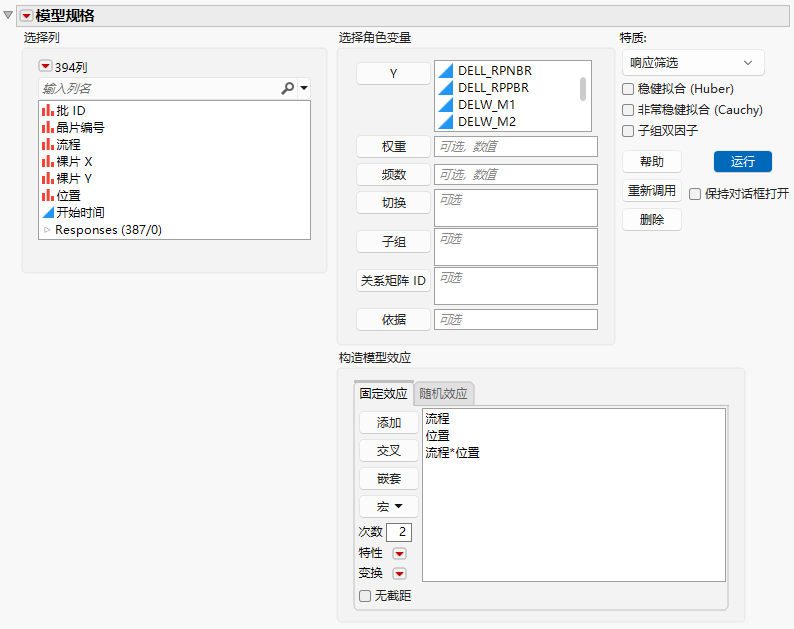The height and width of the screenshot is (629, 794).
Task: Select the 流程*位置 interaction effect
Action: coord(452,453)
